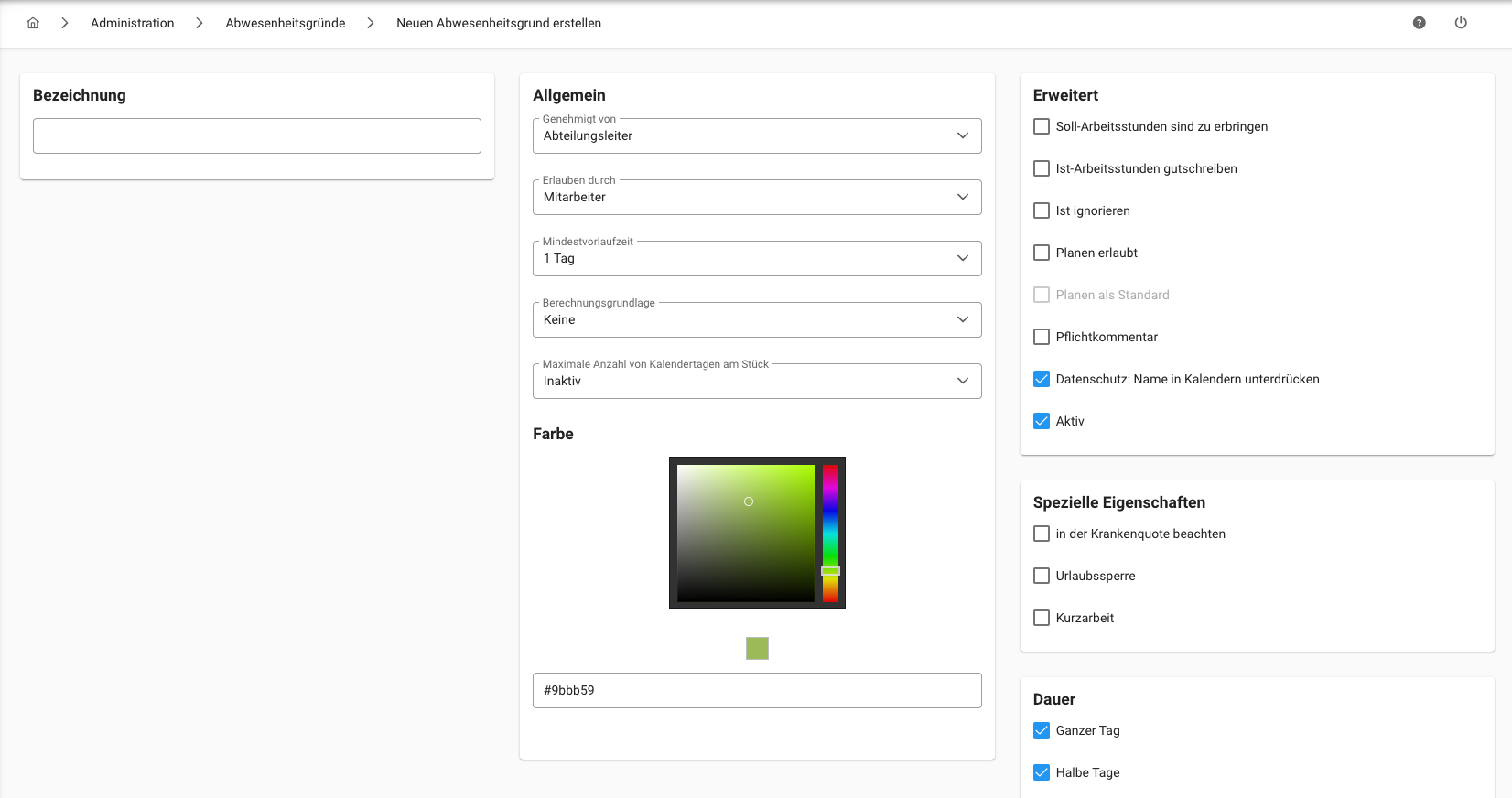Click the hue slider strip

click(x=830, y=531)
